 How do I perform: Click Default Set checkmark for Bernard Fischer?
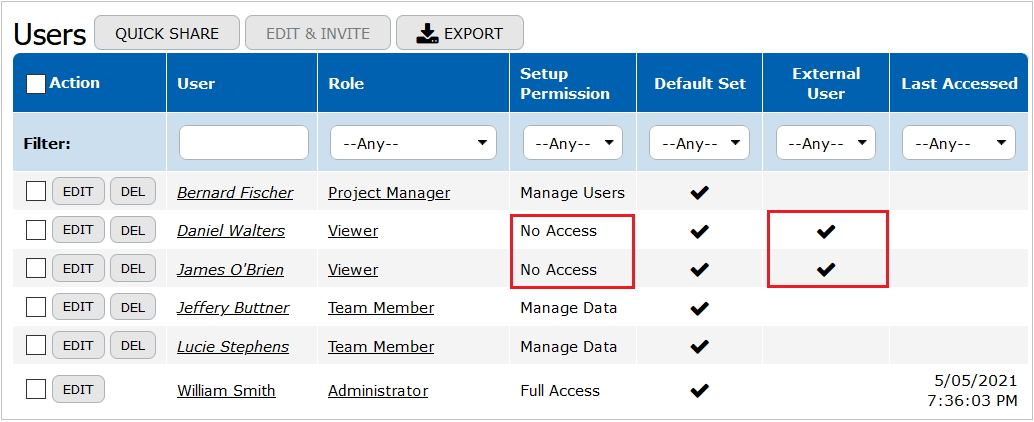699,193
